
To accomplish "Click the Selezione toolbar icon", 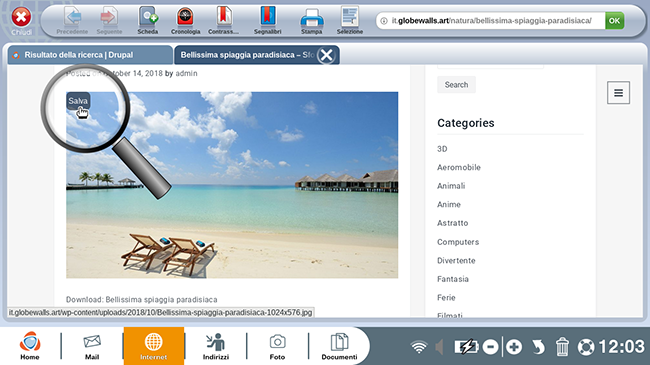I will [349, 20].
